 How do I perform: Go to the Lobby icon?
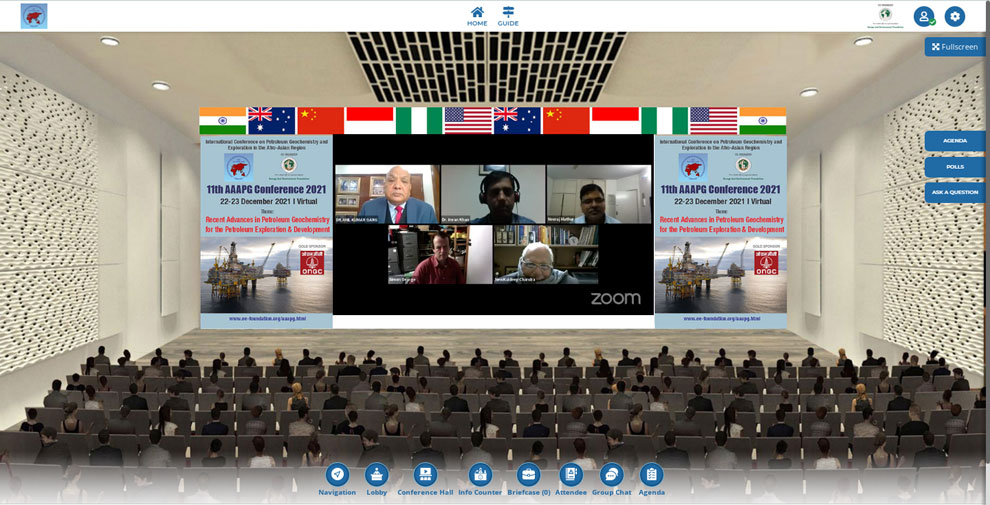coord(377,475)
